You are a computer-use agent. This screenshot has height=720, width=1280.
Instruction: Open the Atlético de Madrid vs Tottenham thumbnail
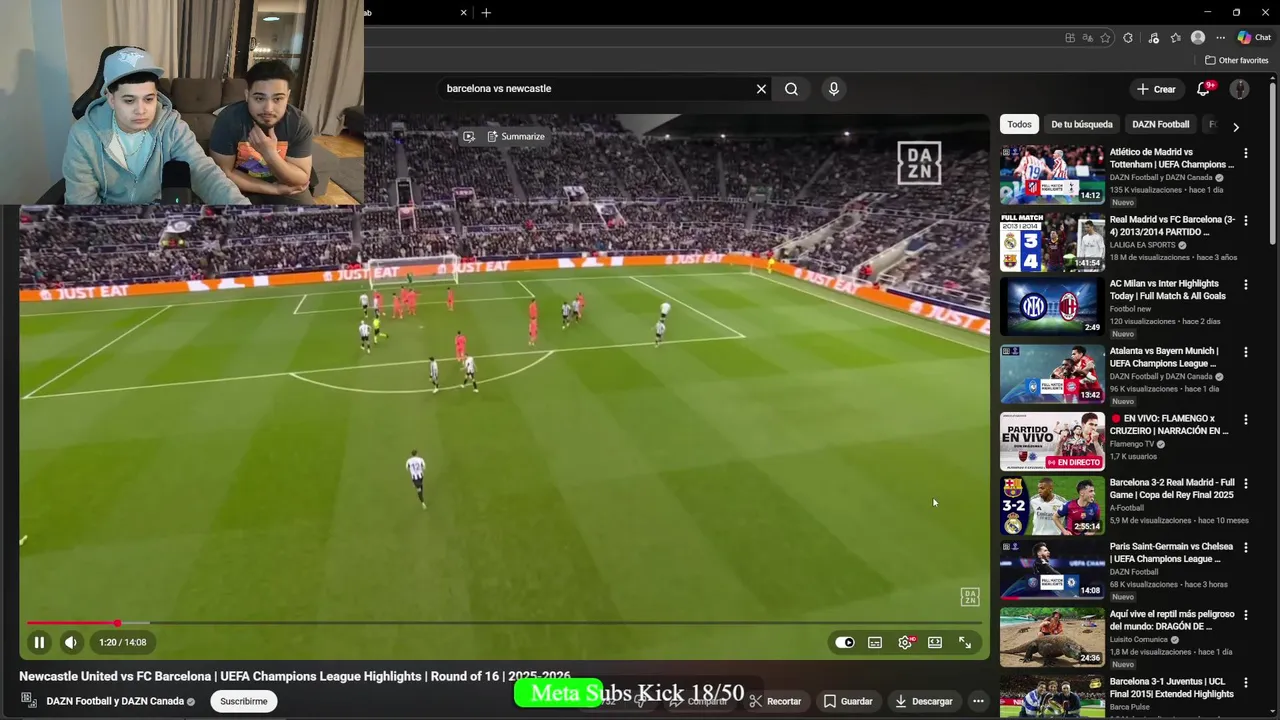click(x=1052, y=175)
